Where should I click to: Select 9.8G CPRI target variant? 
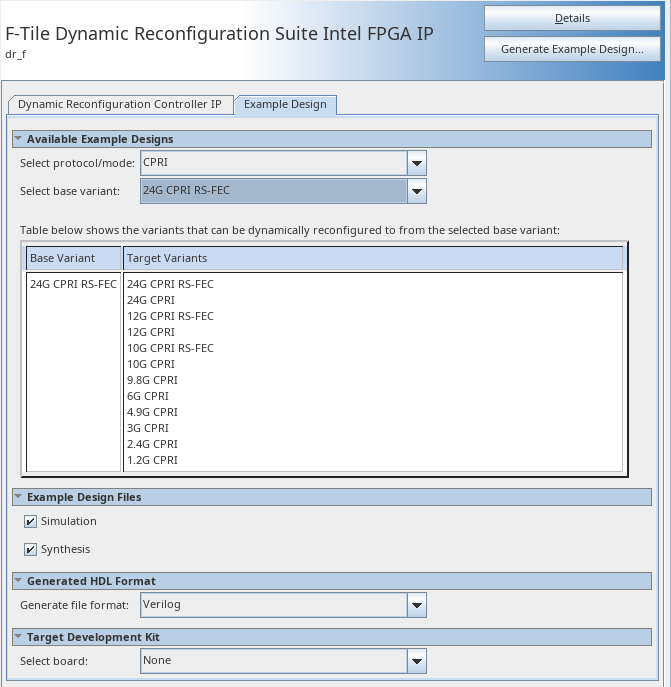(x=153, y=380)
